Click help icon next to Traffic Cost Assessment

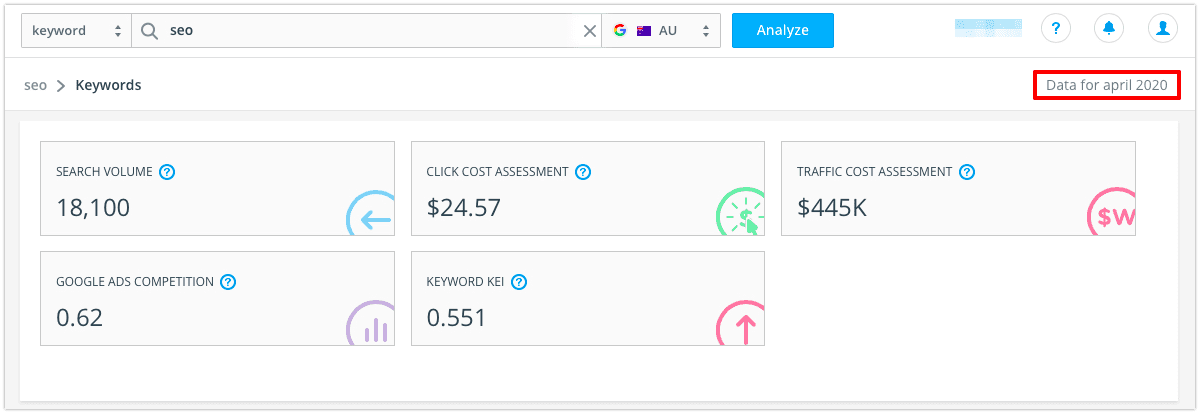coord(967,172)
